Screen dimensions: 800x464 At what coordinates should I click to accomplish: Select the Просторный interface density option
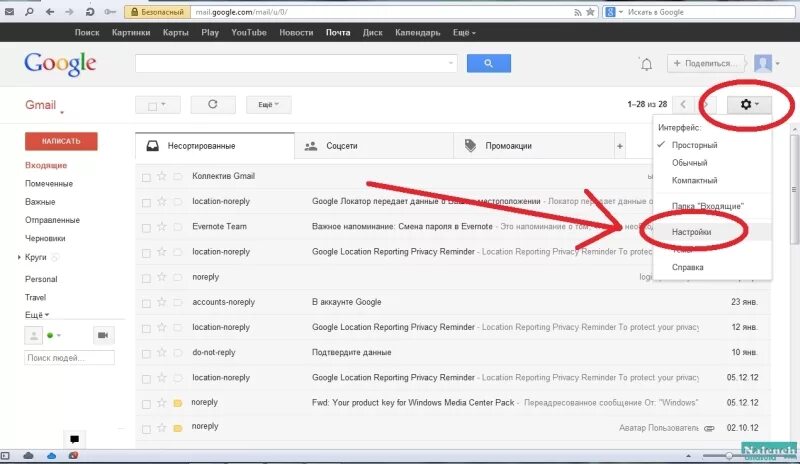pos(694,145)
